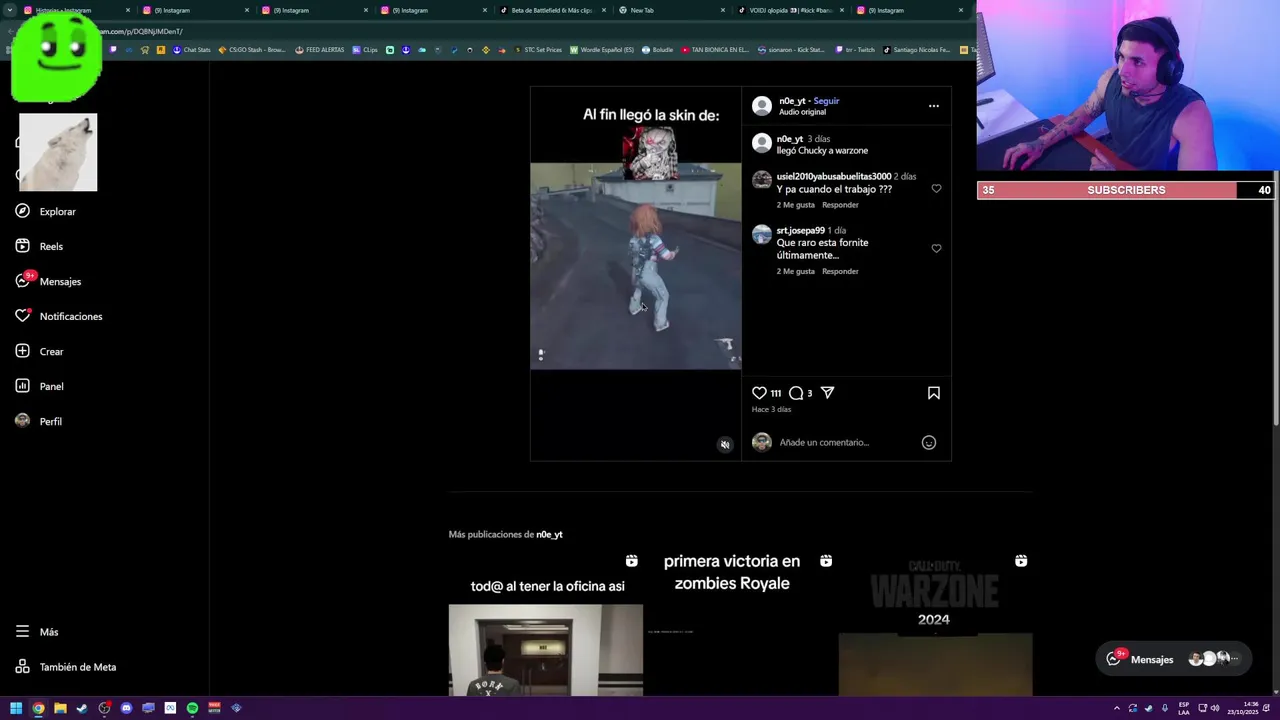Like usiel2010yabusabuelitas3000's comment
Viewport: 1280px width, 720px height.
coord(936,188)
